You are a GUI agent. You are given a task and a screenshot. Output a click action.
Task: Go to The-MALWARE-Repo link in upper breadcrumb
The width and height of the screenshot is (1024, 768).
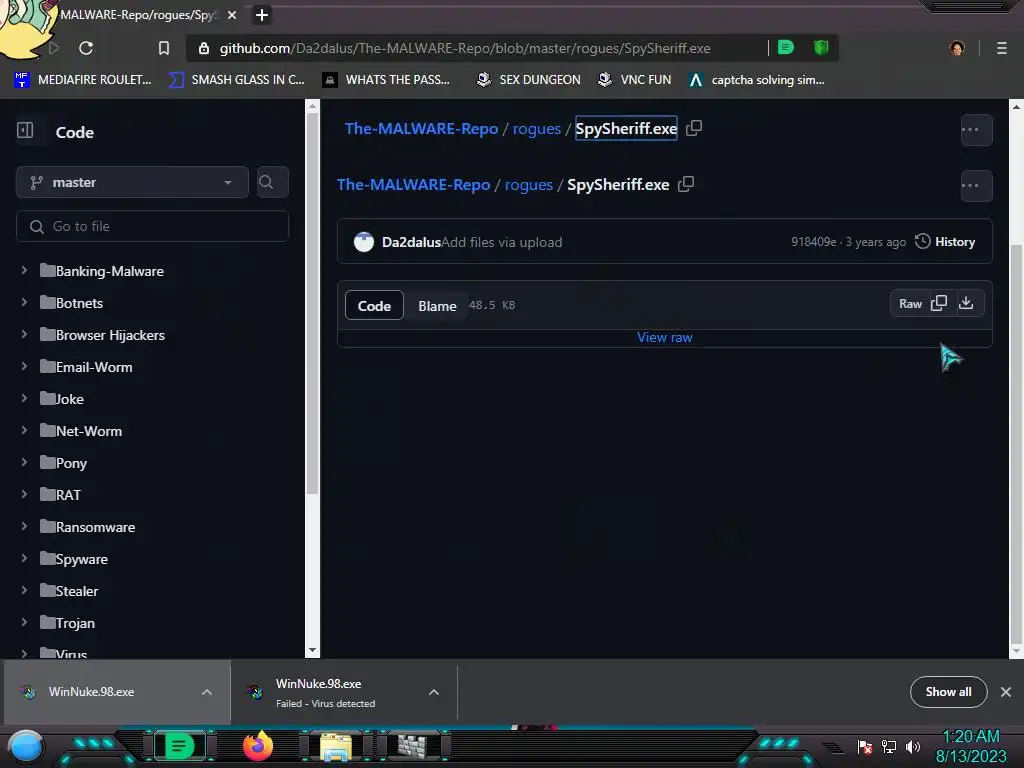tap(421, 129)
